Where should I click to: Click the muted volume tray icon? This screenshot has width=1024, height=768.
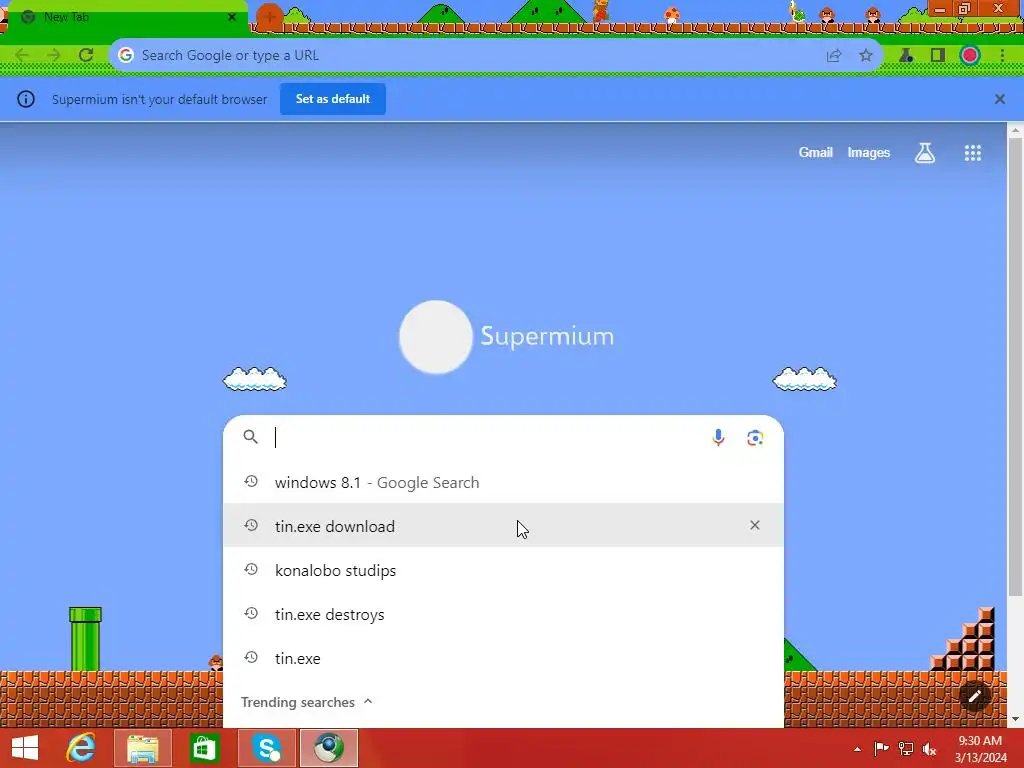[929, 748]
